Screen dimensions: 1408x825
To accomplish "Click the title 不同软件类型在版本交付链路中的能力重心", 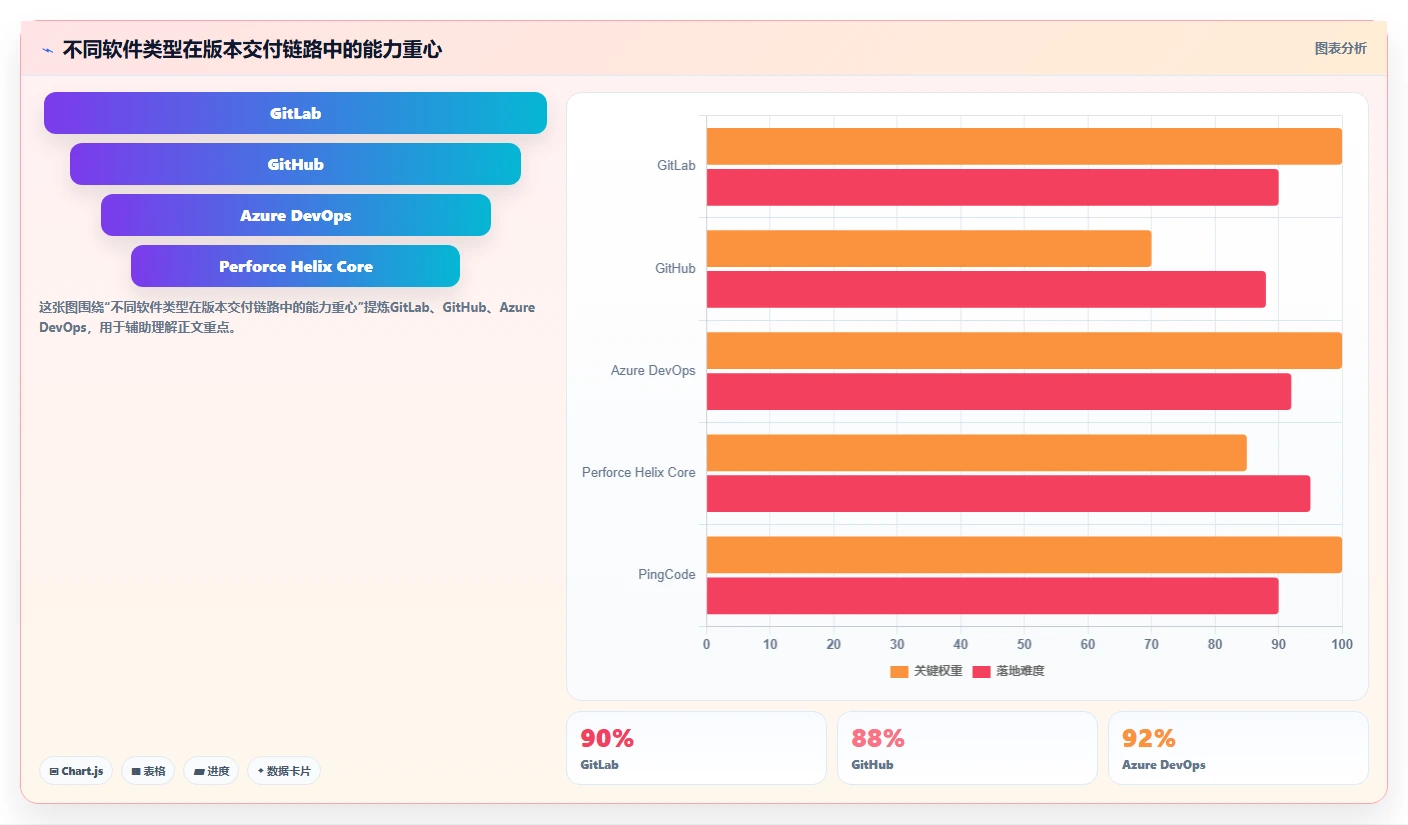I will tap(252, 50).
